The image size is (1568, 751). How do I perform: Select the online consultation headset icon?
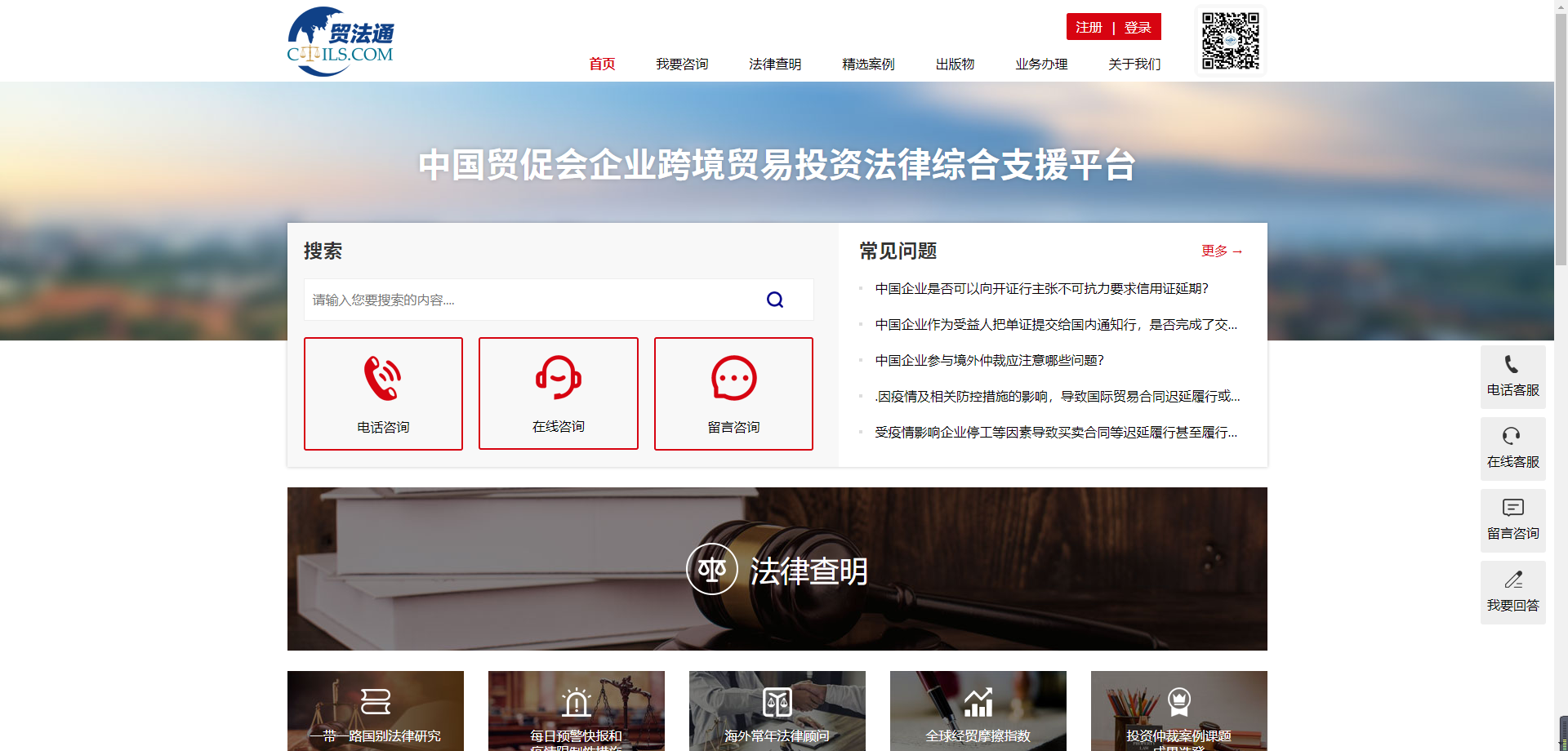click(558, 378)
